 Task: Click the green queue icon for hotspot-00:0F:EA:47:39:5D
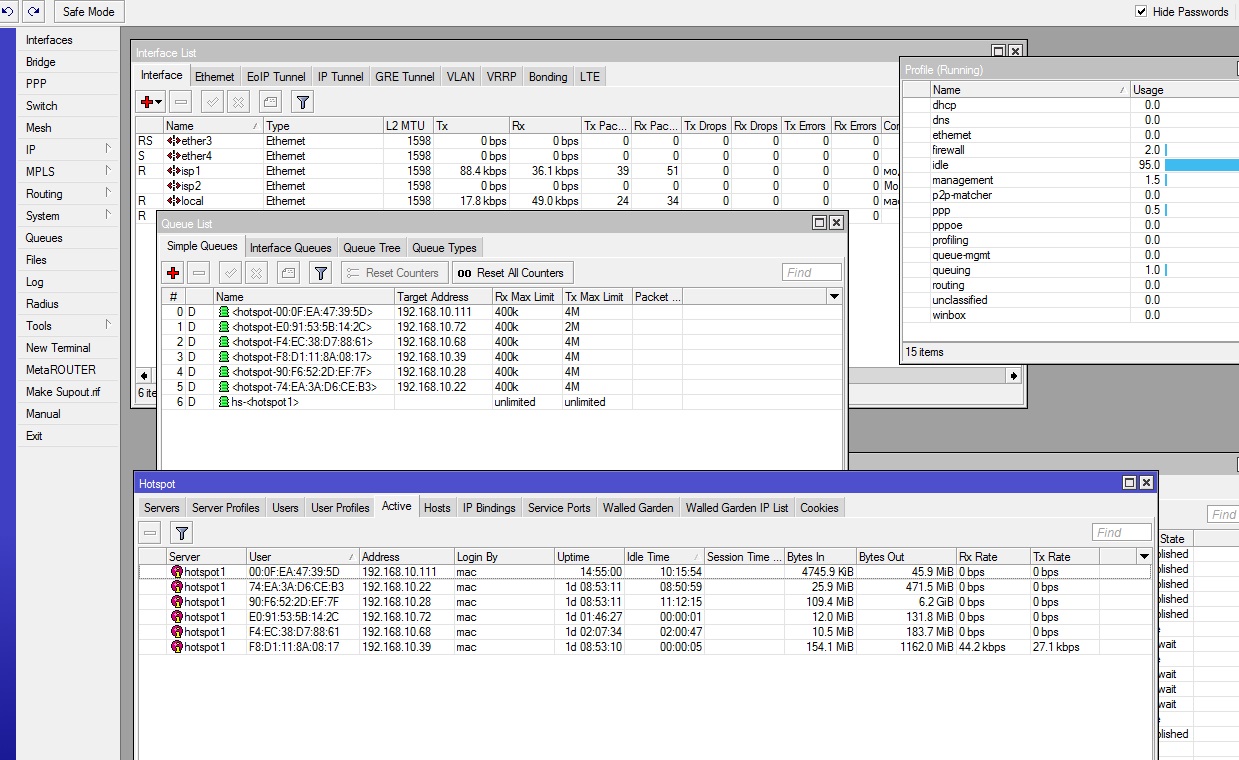click(223, 312)
